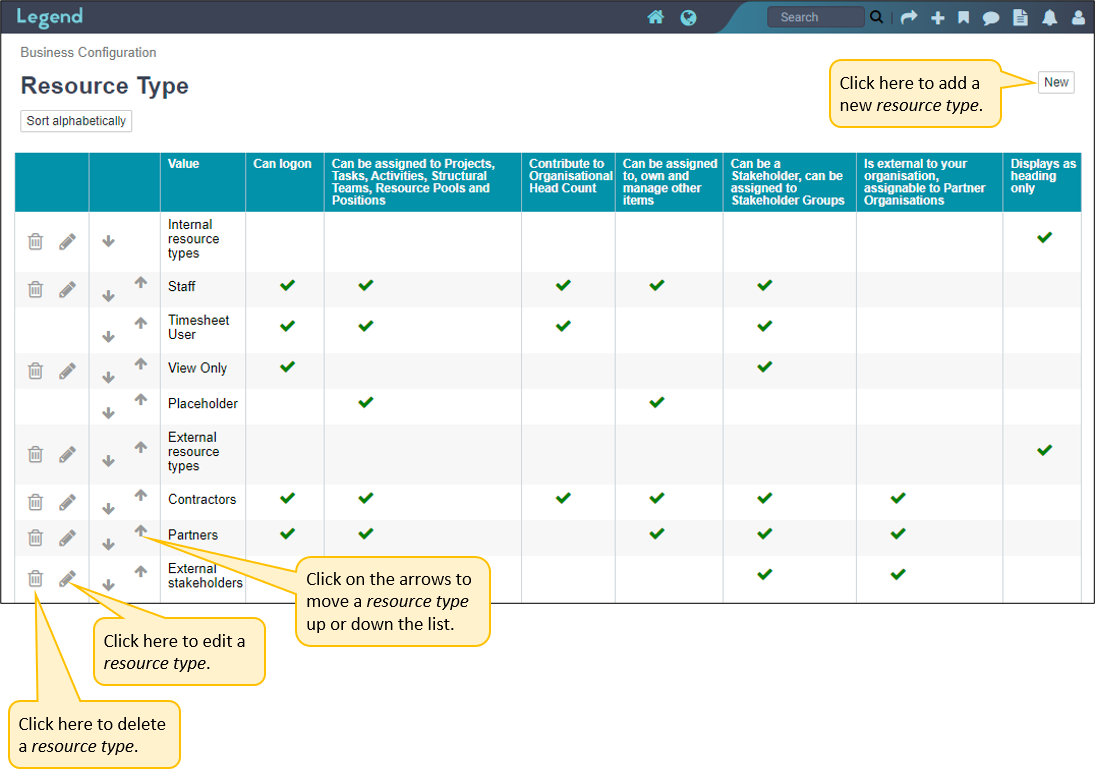Click the Sort alphabetically button

[x=76, y=121]
